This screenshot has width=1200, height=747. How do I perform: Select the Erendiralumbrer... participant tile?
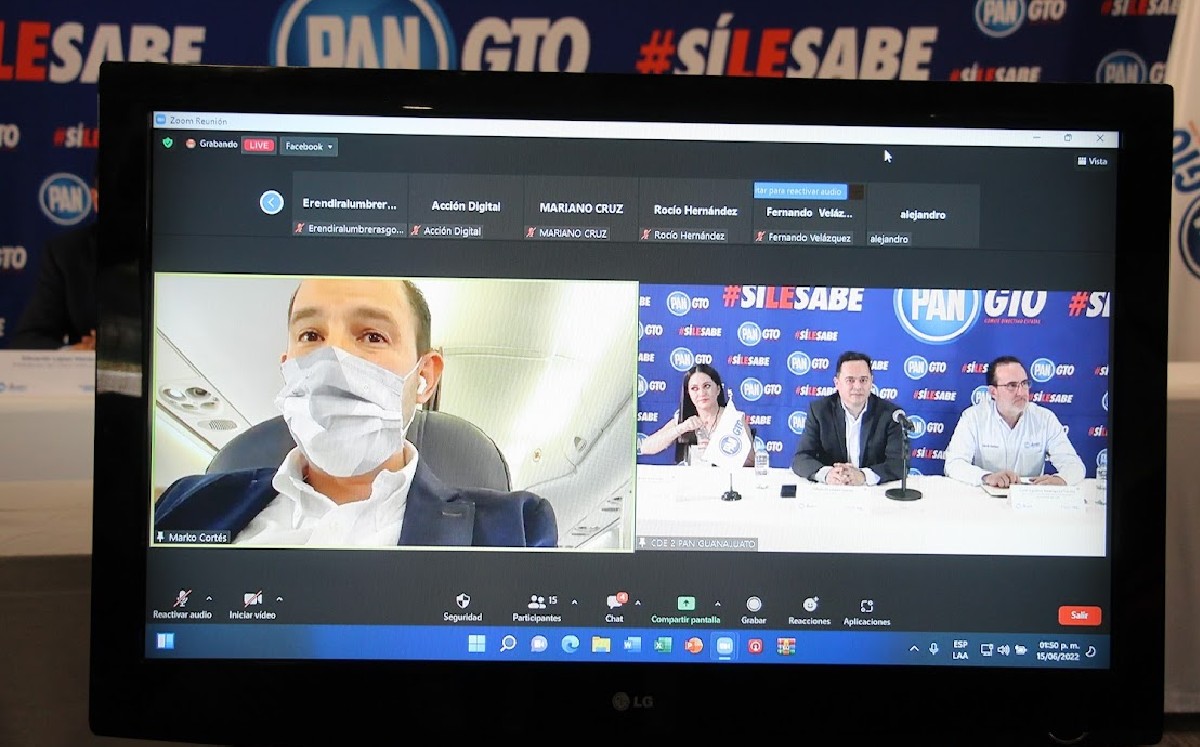coord(350,205)
